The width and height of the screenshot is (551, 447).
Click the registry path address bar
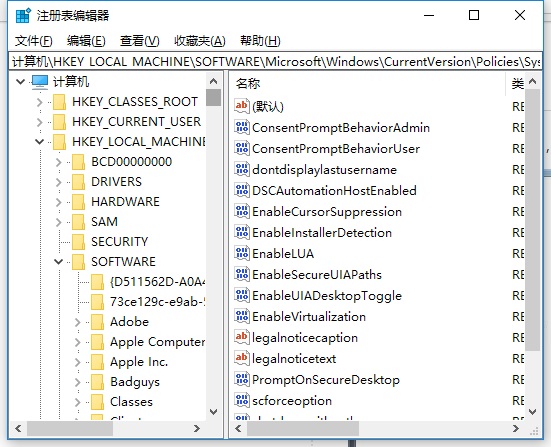point(275,62)
